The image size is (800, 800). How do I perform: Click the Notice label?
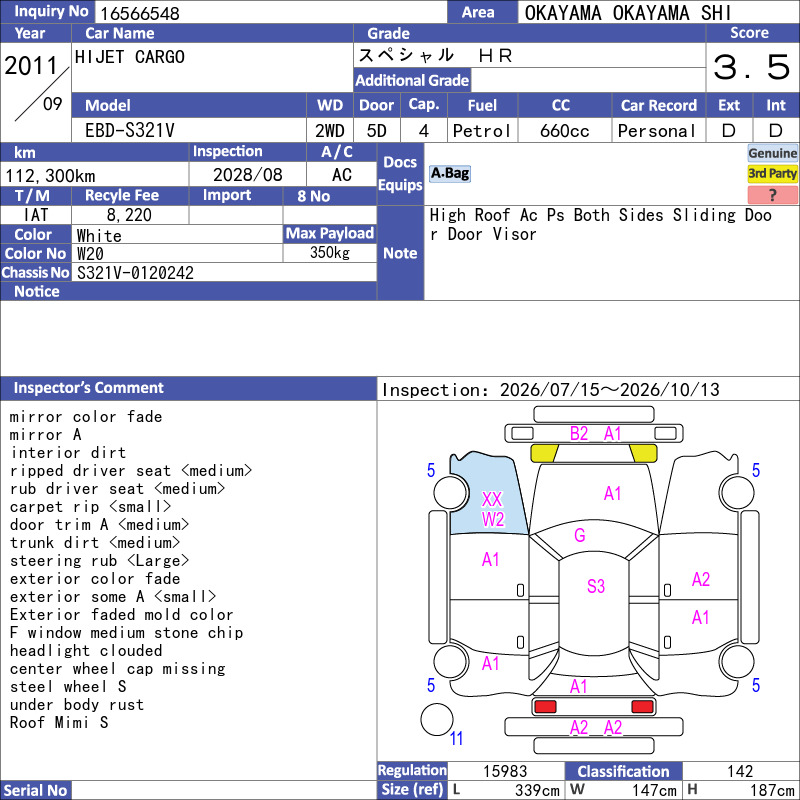[x=37, y=291]
